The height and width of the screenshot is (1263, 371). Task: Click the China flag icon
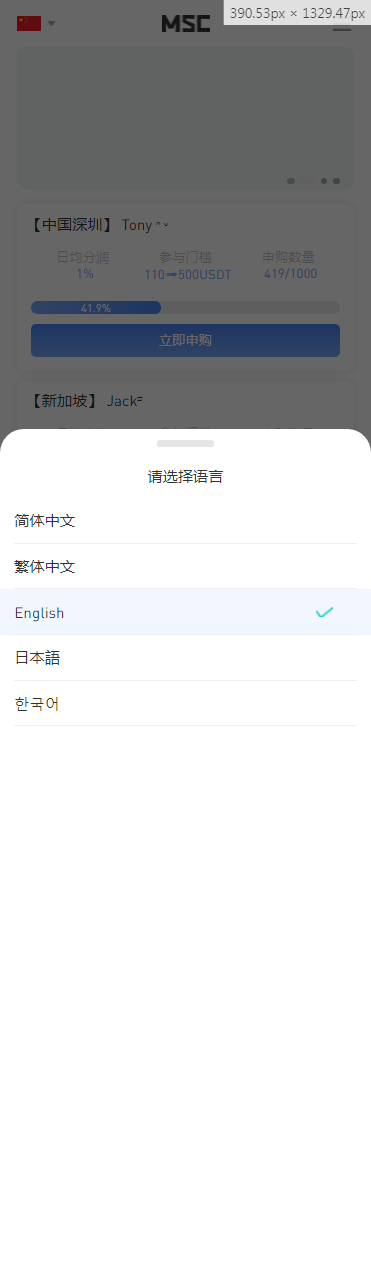coord(29,23)
